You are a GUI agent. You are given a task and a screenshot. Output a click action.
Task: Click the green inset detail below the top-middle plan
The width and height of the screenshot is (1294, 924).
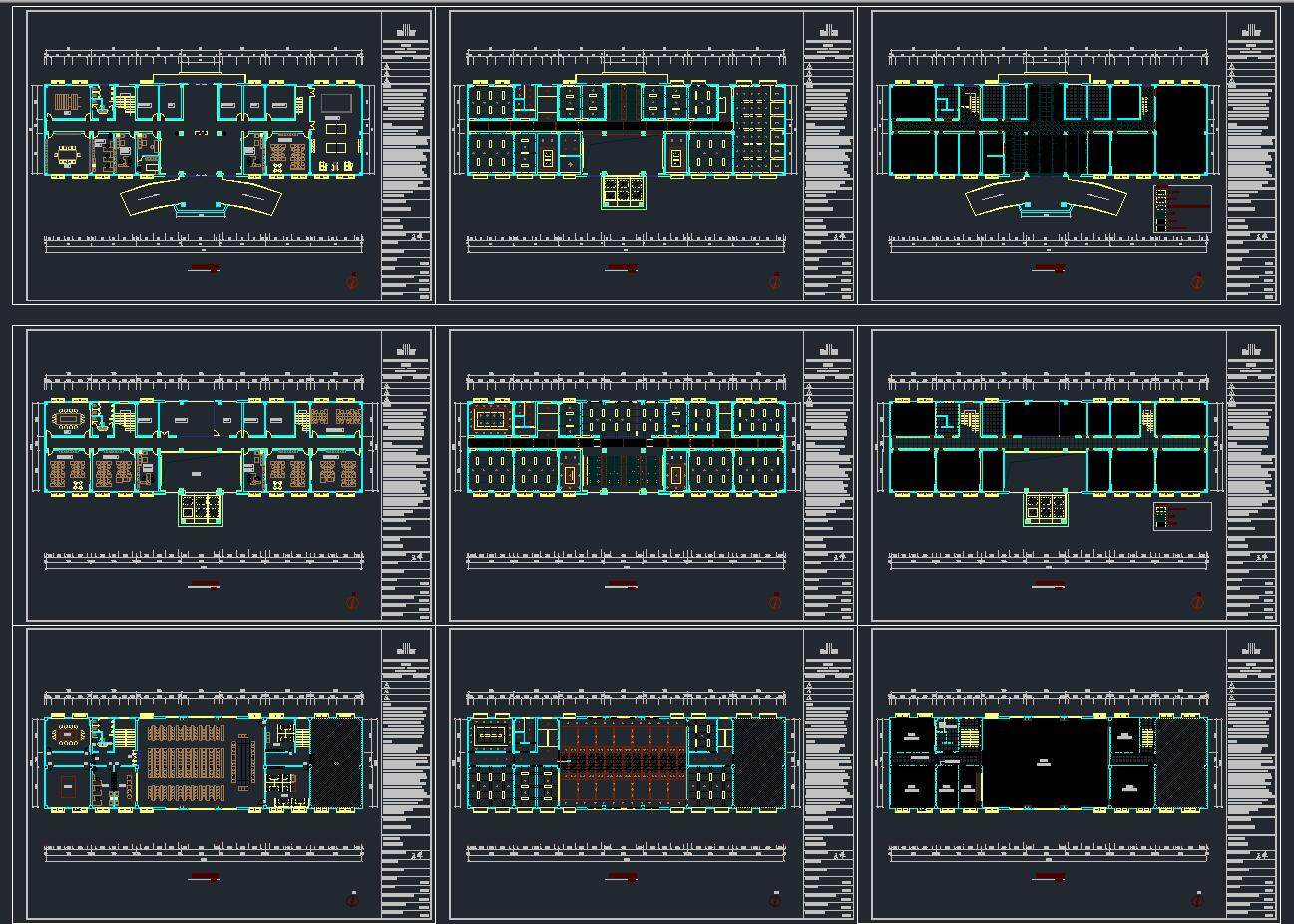pyautogui.click(x=624, y=190)
